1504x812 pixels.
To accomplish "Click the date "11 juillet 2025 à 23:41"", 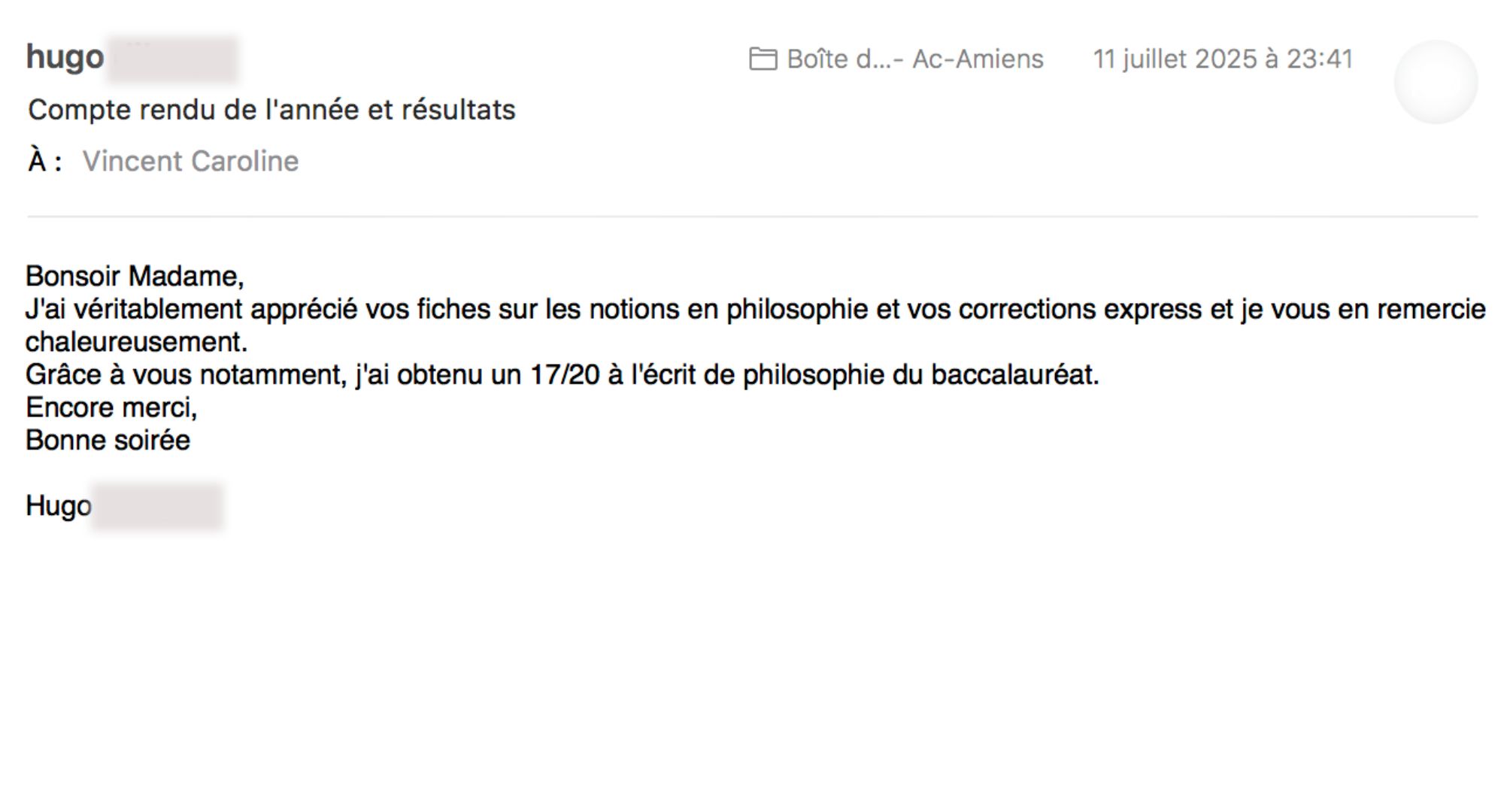I will [x=1223, y=59].
